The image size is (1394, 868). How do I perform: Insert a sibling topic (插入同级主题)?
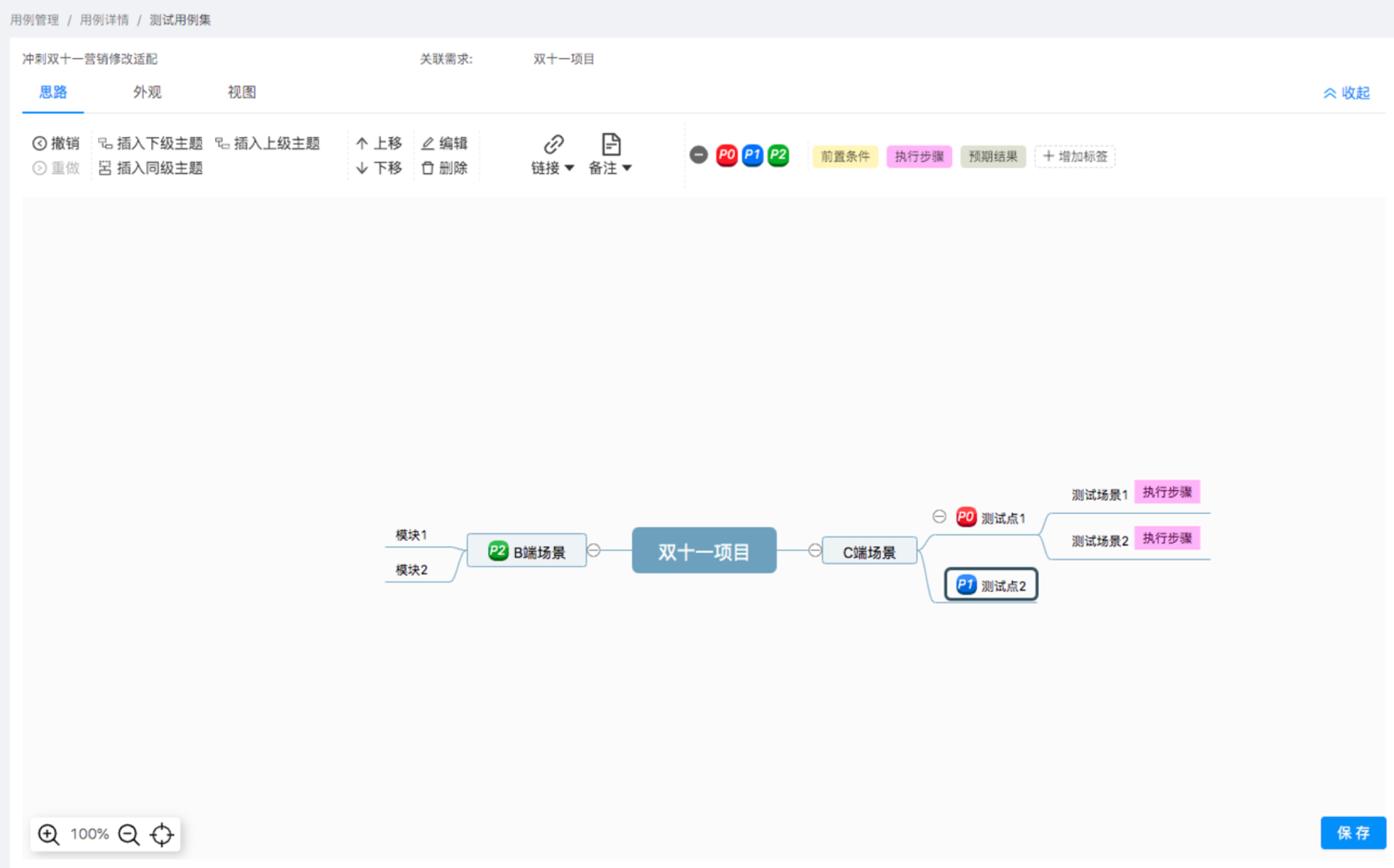[151, 168]
